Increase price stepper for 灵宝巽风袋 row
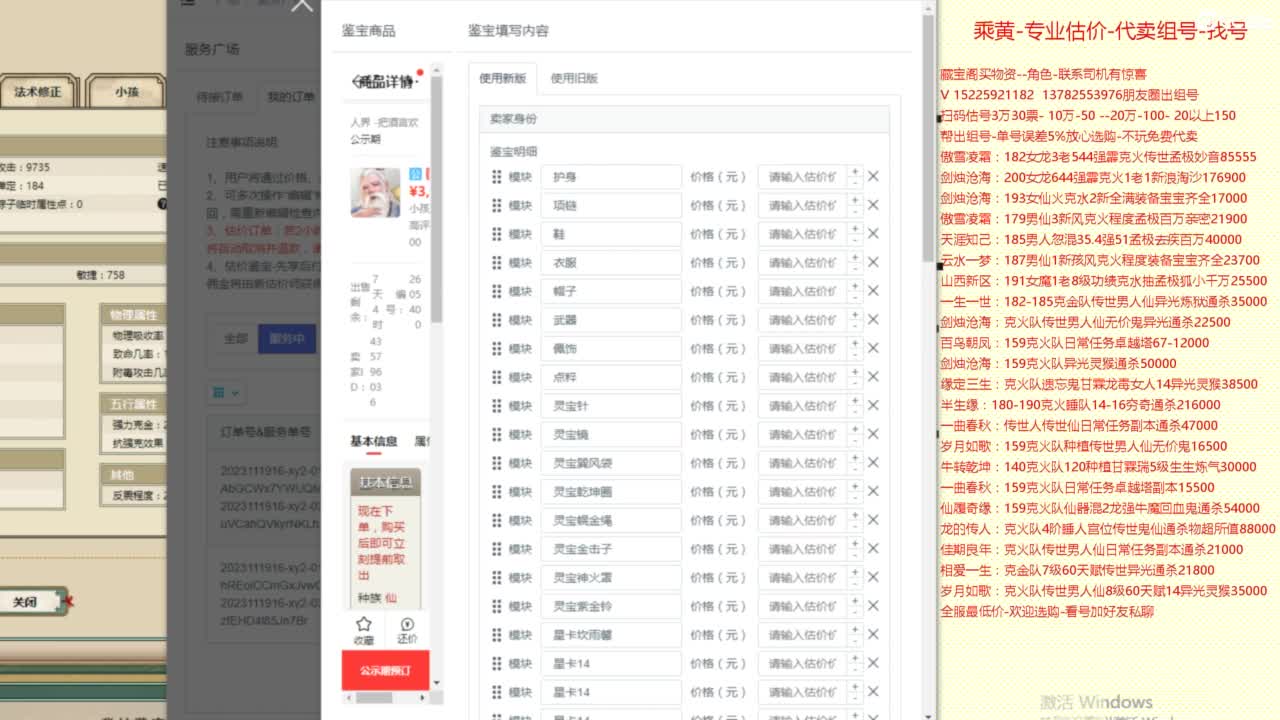1280x720 pixels. click(x=854, y=458)
